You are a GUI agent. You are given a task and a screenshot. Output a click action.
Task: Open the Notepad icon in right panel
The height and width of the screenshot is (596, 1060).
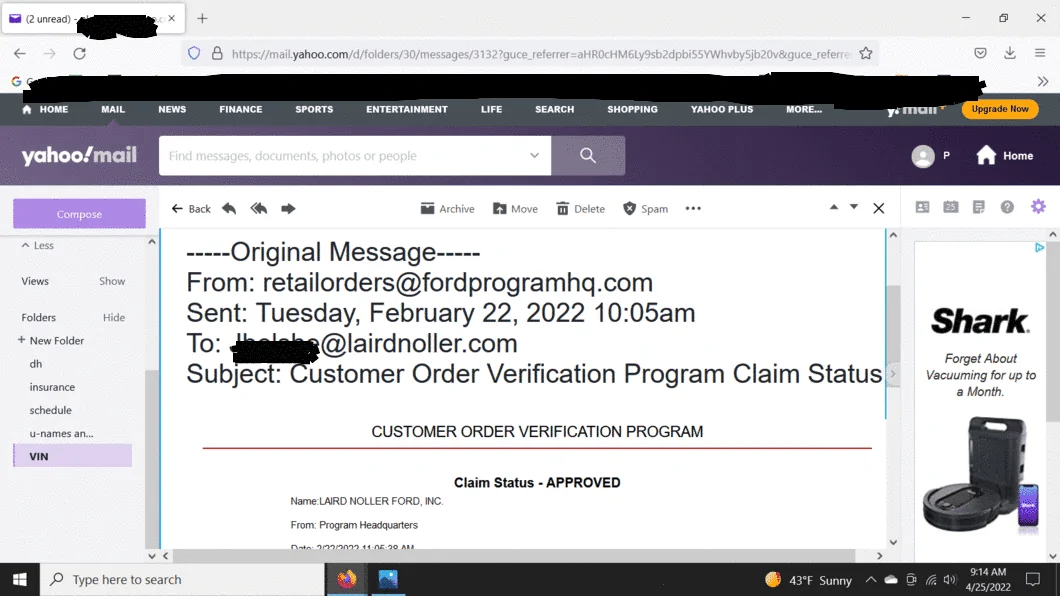point(979,207)
